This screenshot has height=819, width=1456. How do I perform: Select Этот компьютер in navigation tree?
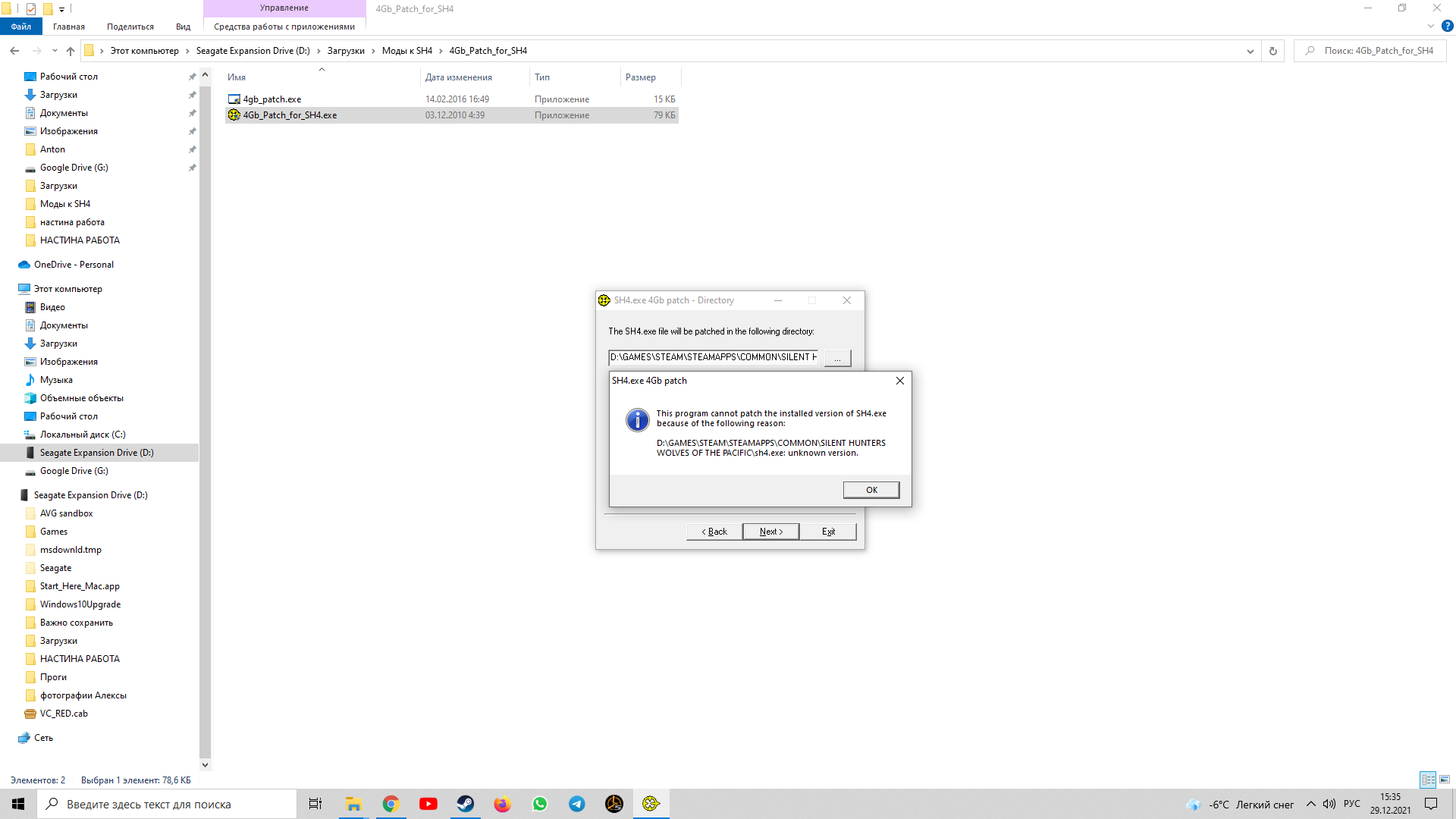67,289
